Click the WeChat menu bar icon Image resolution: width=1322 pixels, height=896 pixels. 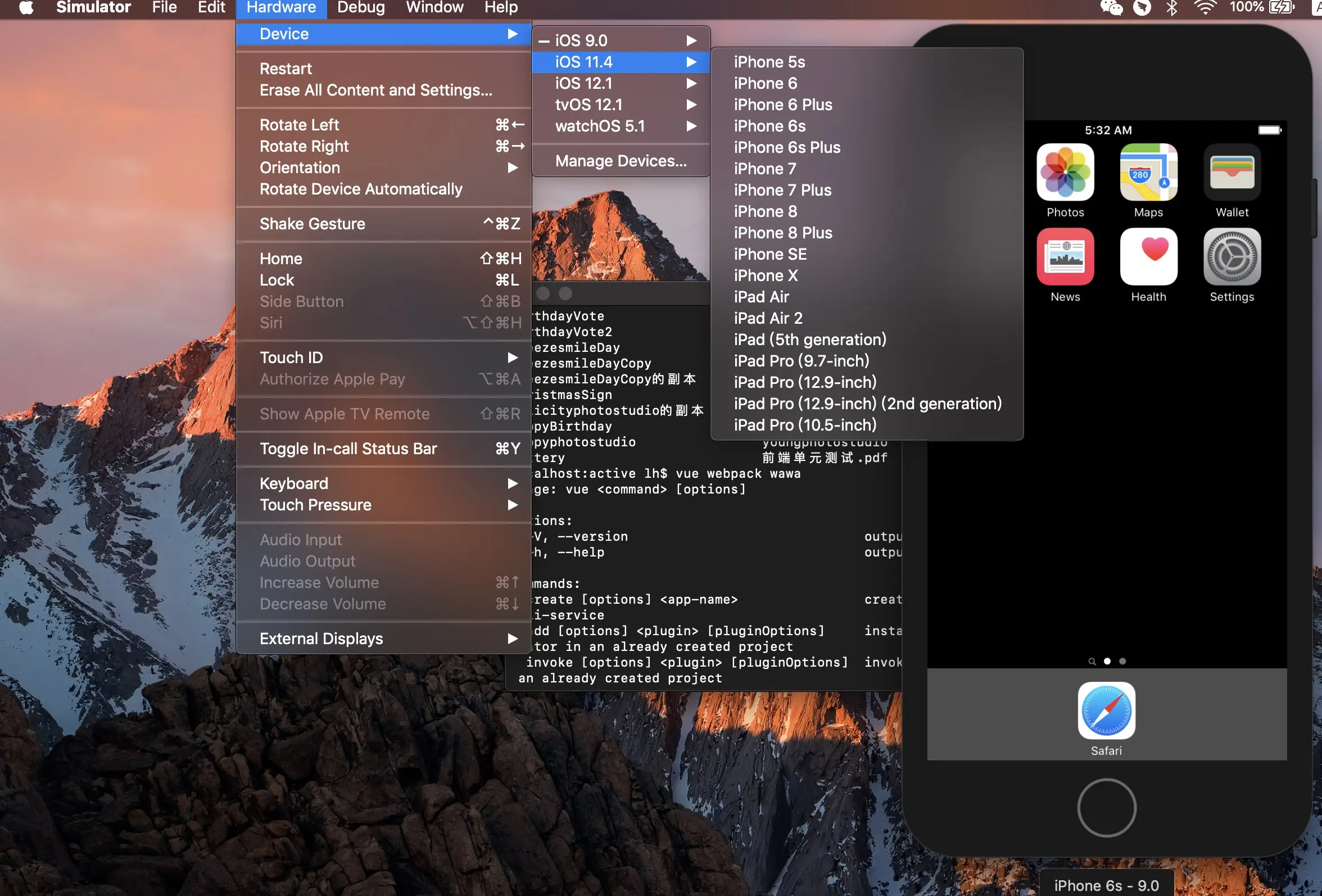click(x=1111, y=7)
